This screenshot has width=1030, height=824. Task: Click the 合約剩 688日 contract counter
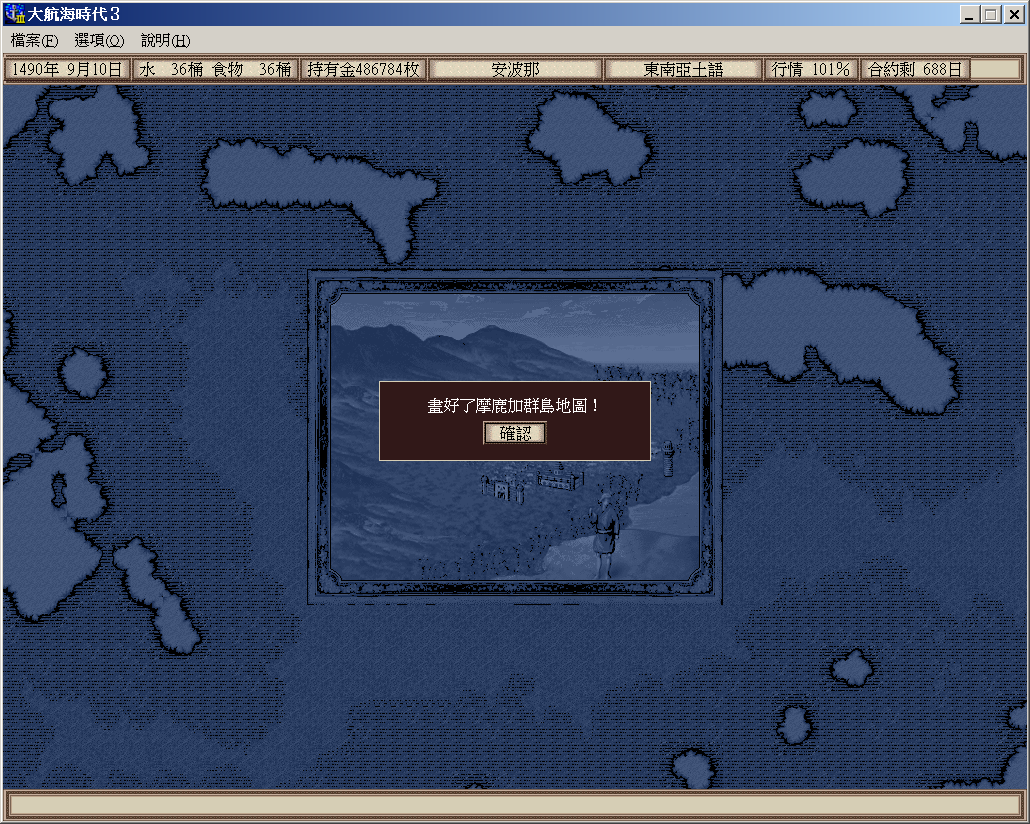tap(914, 70)
